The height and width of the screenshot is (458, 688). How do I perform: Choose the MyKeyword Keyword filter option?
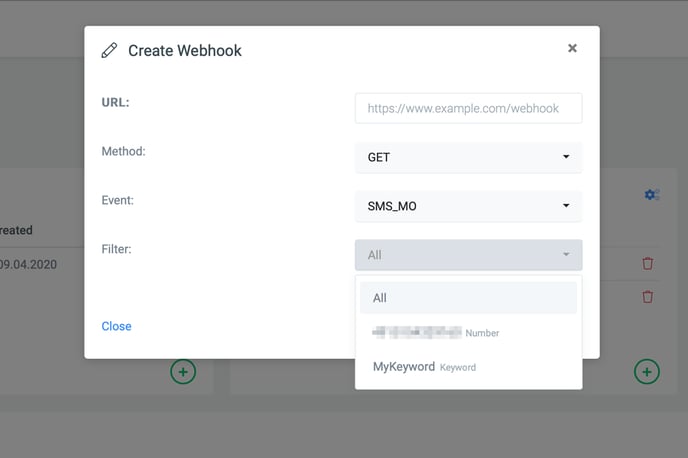[x=468, y=367]
